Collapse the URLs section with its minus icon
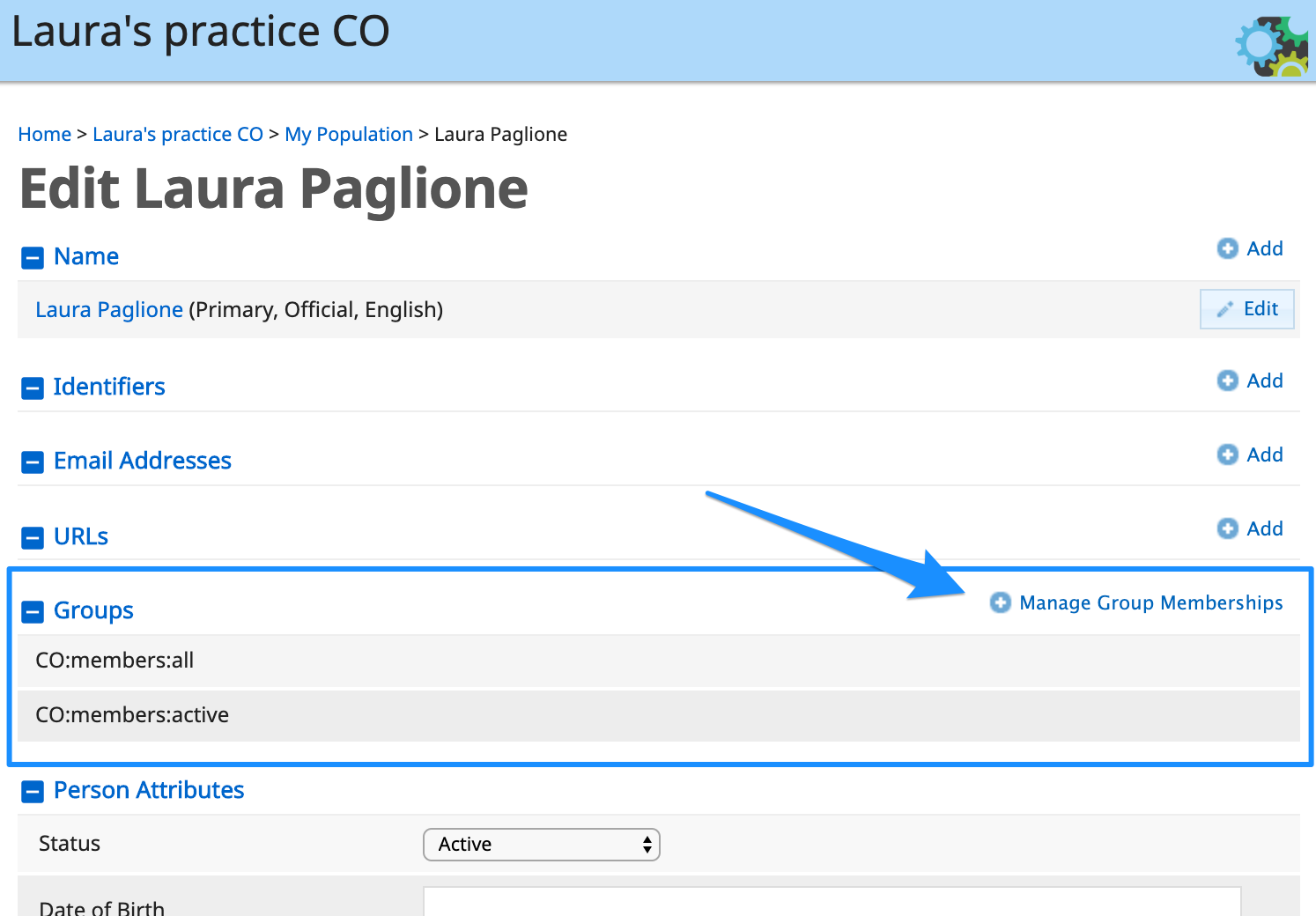1316x916 pixels. click(x=33, y=538)
